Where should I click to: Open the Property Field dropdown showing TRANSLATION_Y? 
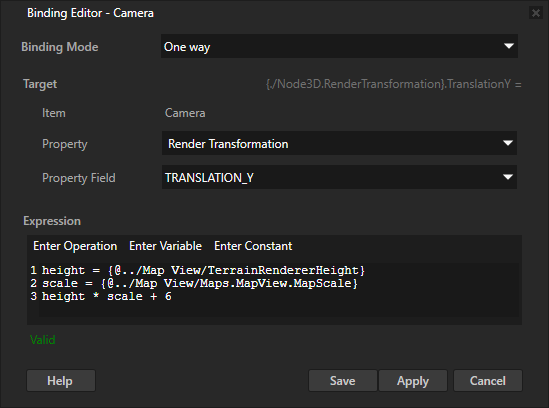[339, 177]
